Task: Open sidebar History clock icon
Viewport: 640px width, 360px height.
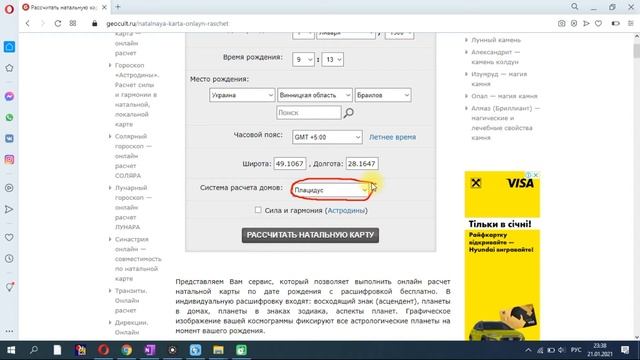Action: pos(9,259)
